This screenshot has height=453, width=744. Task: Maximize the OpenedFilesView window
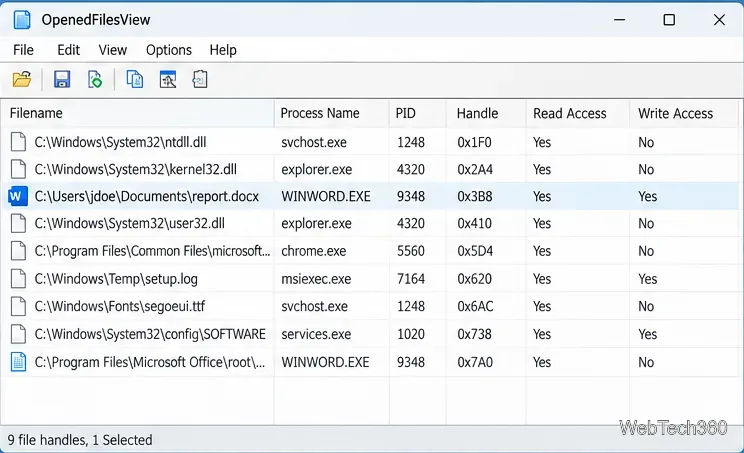click(669, 20)
